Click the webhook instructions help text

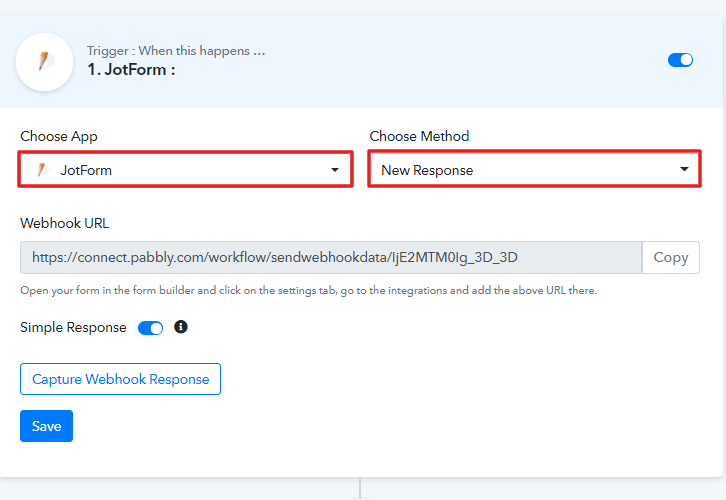coord(308,290)
